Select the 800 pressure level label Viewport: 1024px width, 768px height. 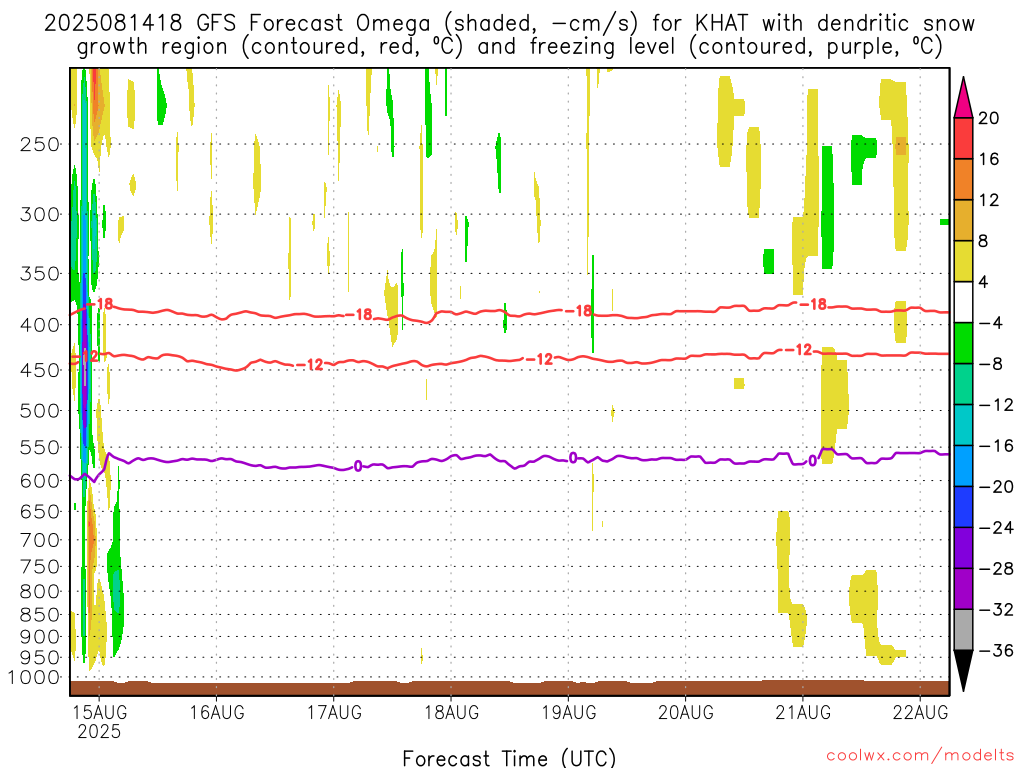coord(40,592)
